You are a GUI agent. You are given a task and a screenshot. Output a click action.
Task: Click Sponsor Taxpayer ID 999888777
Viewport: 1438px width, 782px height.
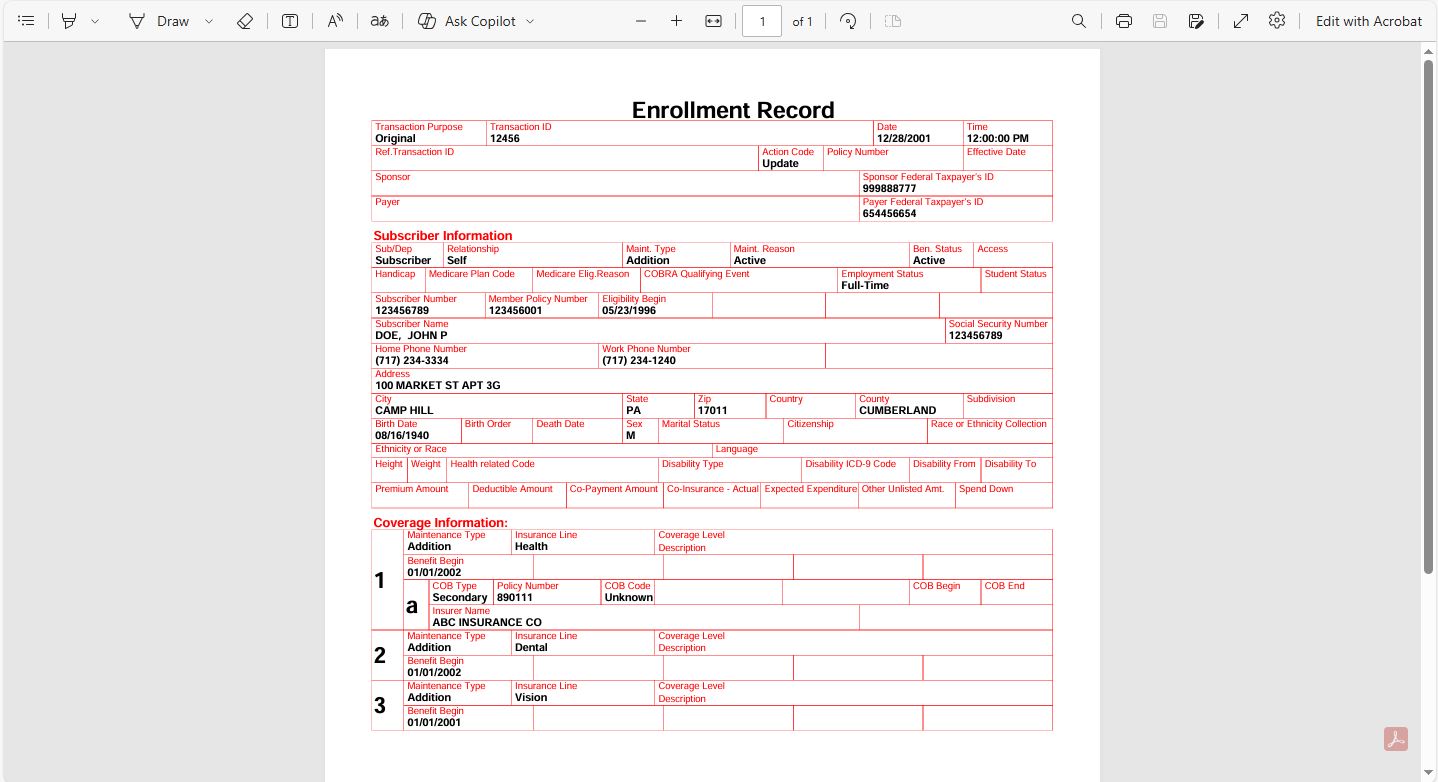(889, 189)
